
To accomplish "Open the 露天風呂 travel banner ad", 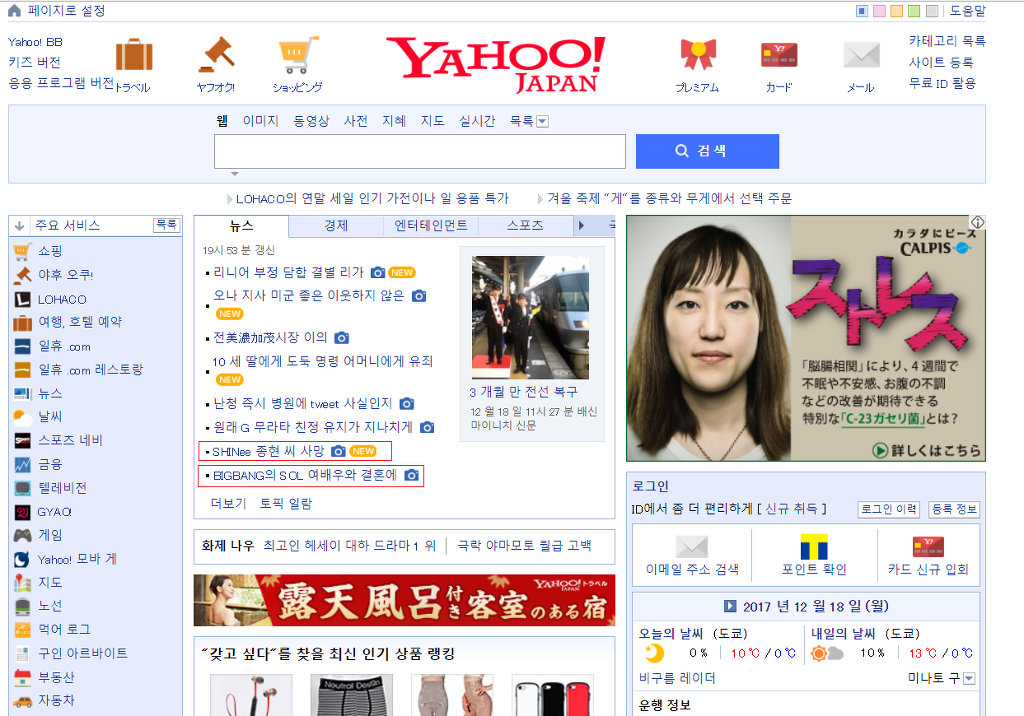I will click(404, 600).
